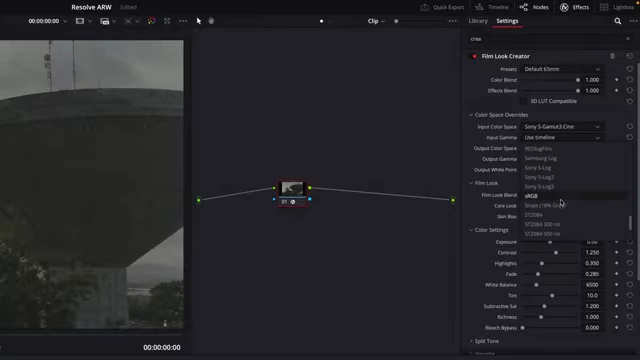Click the node graph source output dot
640x360 pixels.
(x=198, y=200)
